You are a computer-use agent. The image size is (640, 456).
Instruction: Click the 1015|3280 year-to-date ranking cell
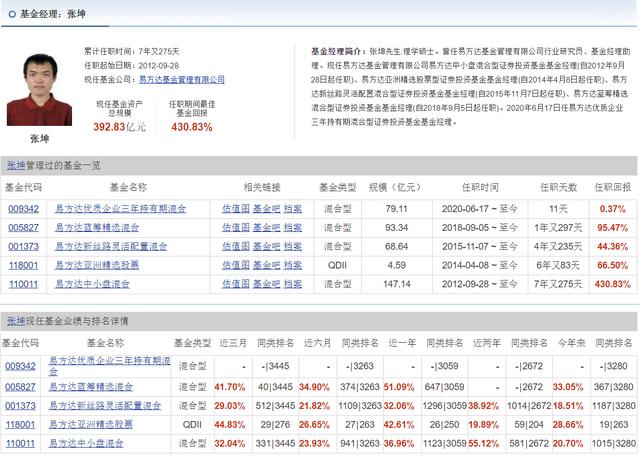[614, 444]
